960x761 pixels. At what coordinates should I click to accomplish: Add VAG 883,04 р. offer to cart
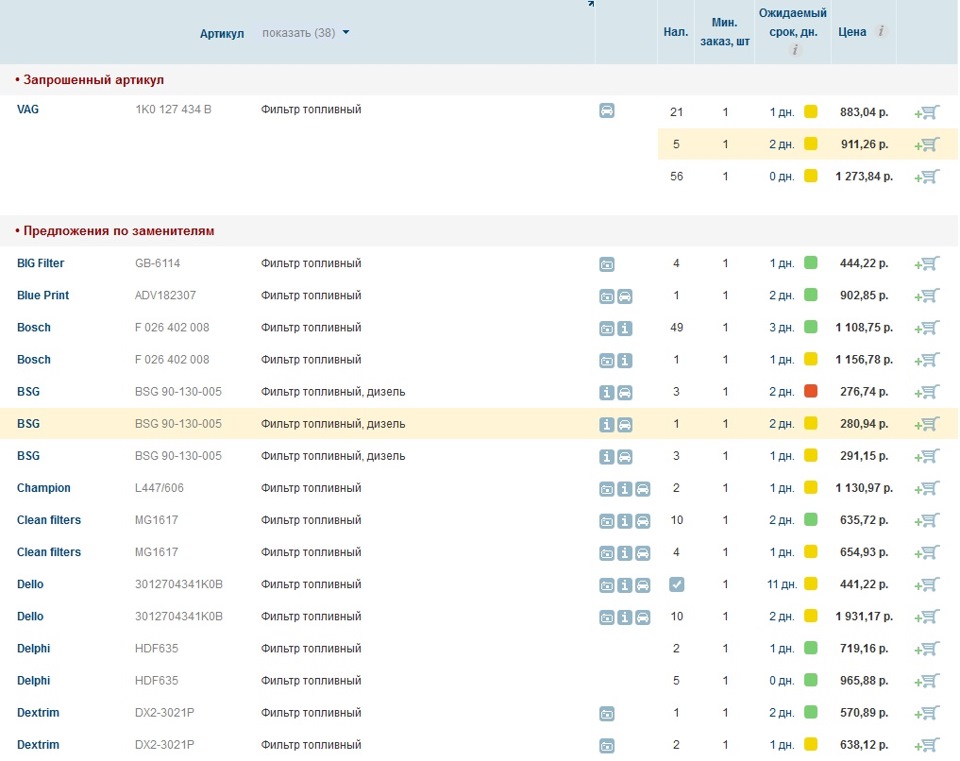pos(927,113)
